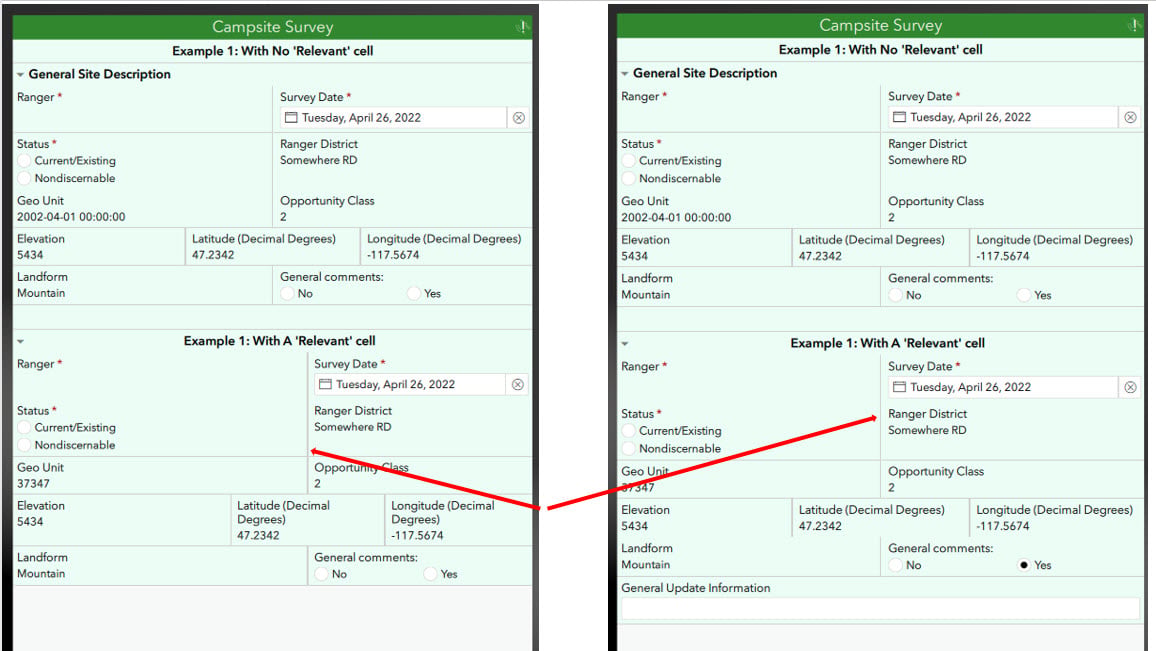Select Nondiscernable in right survey's second section
The height and width of the screenshot is (651, 1156).
tap(629, 448)
